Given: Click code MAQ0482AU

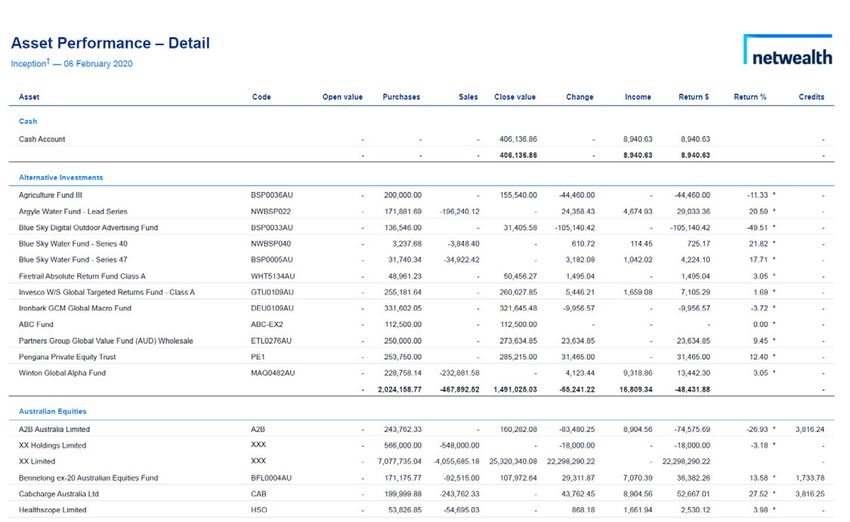Looking at the screenshot, I should tap(273, 373).
